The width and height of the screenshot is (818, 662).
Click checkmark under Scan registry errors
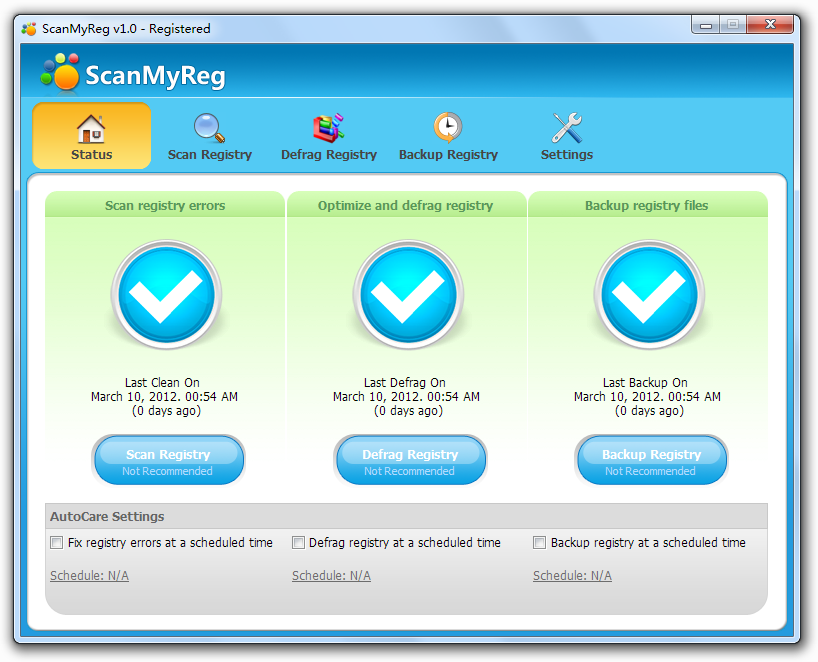[166, 295]
